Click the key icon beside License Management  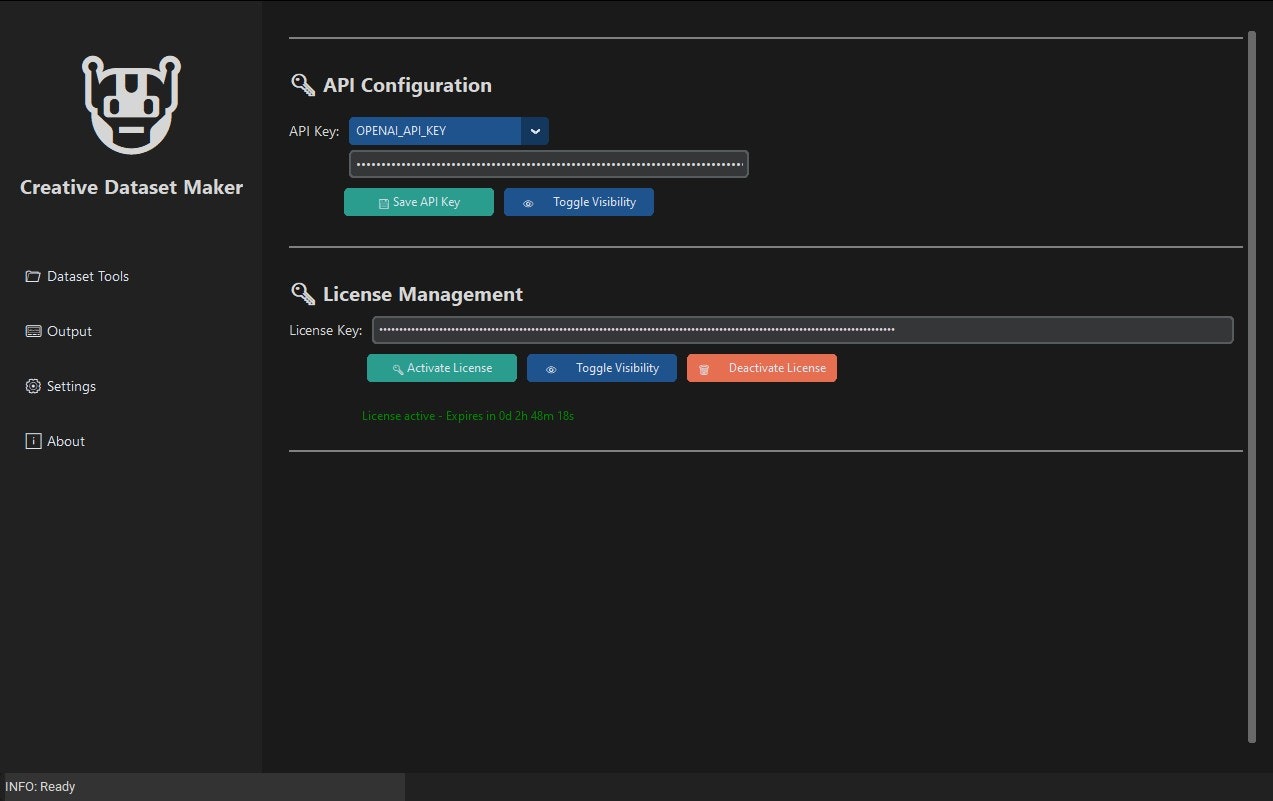coord(303,294)
